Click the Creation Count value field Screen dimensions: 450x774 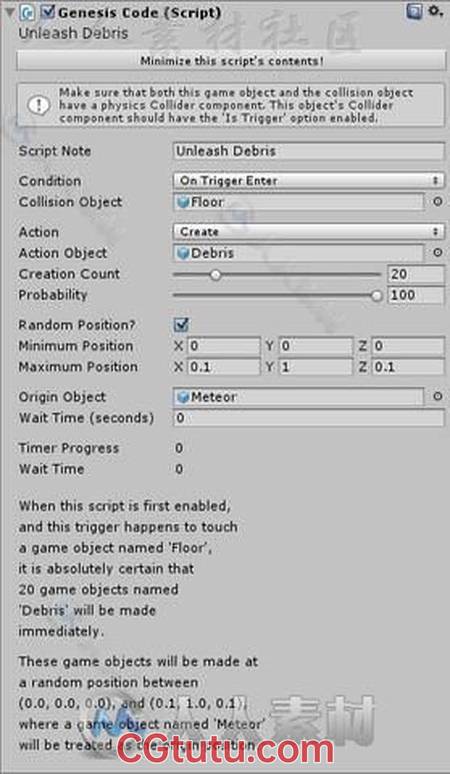pyautogui.click(x=416, y=274)
